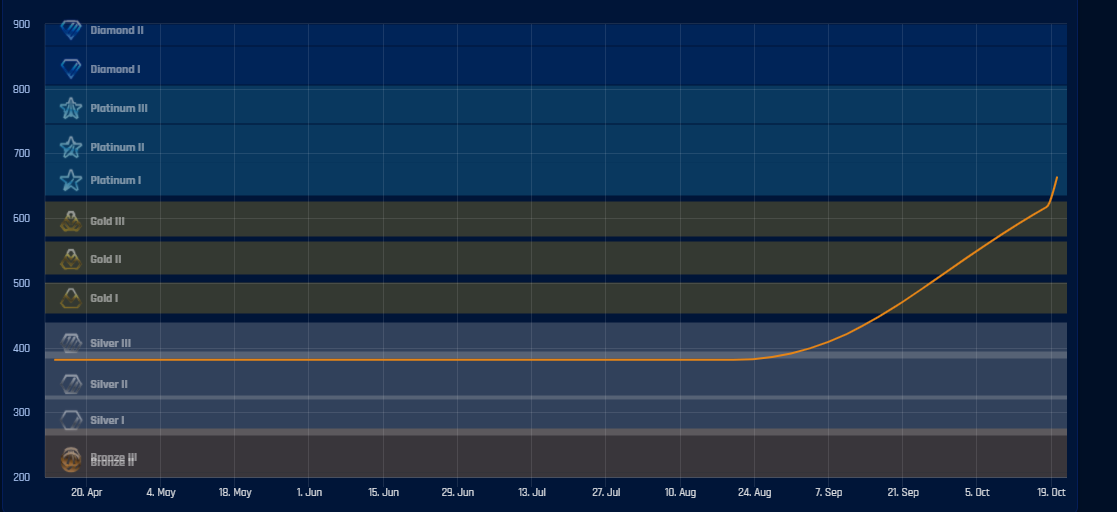This screenshot has height=512, width=1117.
Task: Click the Platinum III text label
Action: click(x=119, y=108)
